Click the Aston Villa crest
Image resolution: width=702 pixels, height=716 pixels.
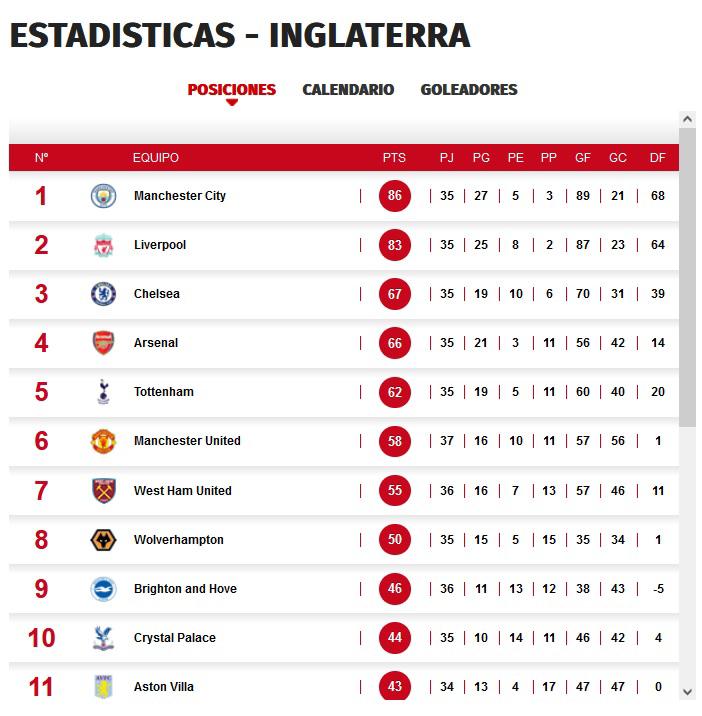(103, 687)
